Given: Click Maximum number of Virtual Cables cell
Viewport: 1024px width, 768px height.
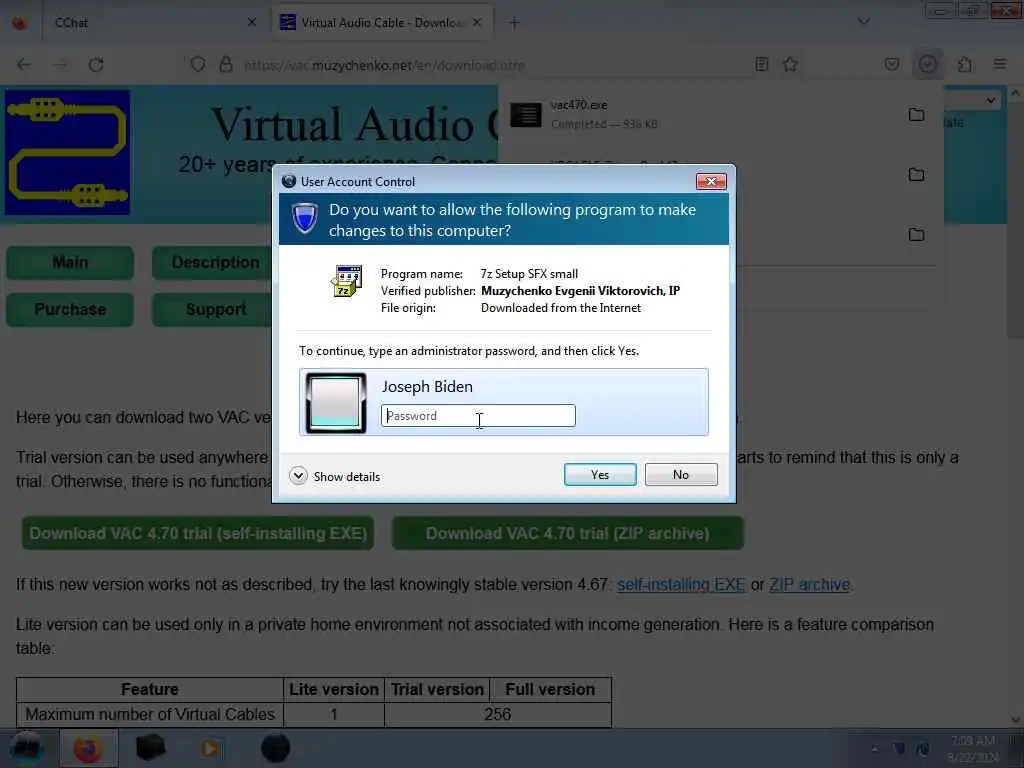Looking at the screenshot, I should pos(150,714).
